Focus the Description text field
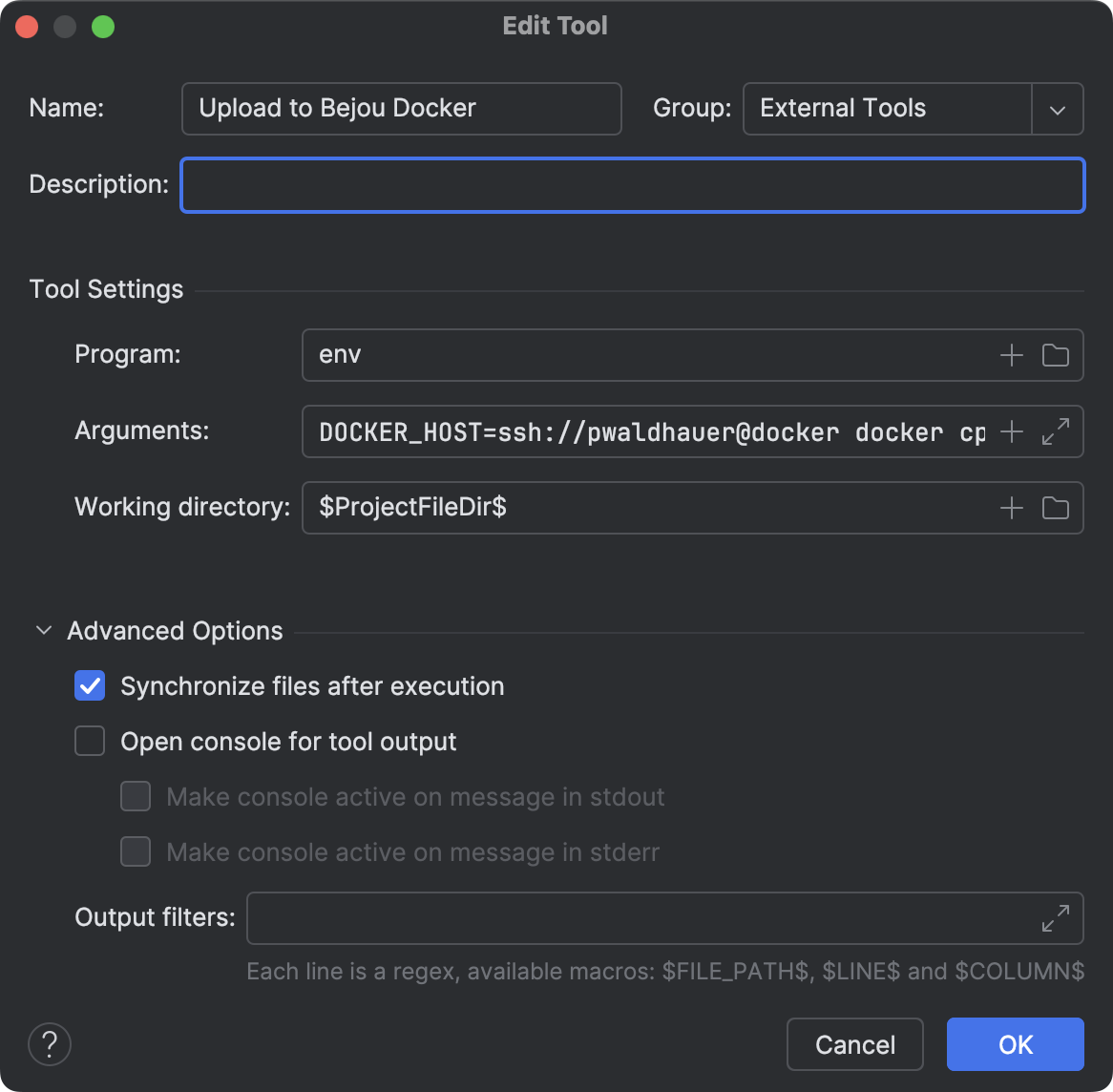1113x1092 pixels. 632,185
